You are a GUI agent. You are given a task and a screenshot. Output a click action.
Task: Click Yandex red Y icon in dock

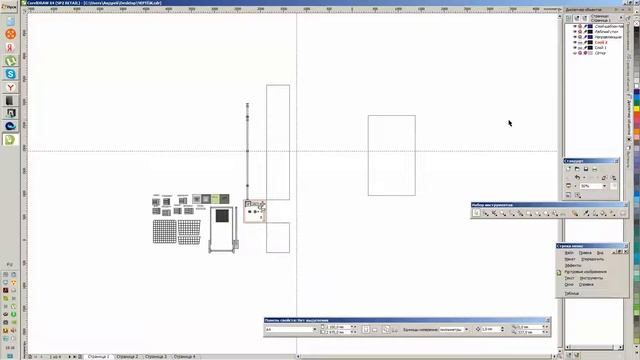pos(11,87)
